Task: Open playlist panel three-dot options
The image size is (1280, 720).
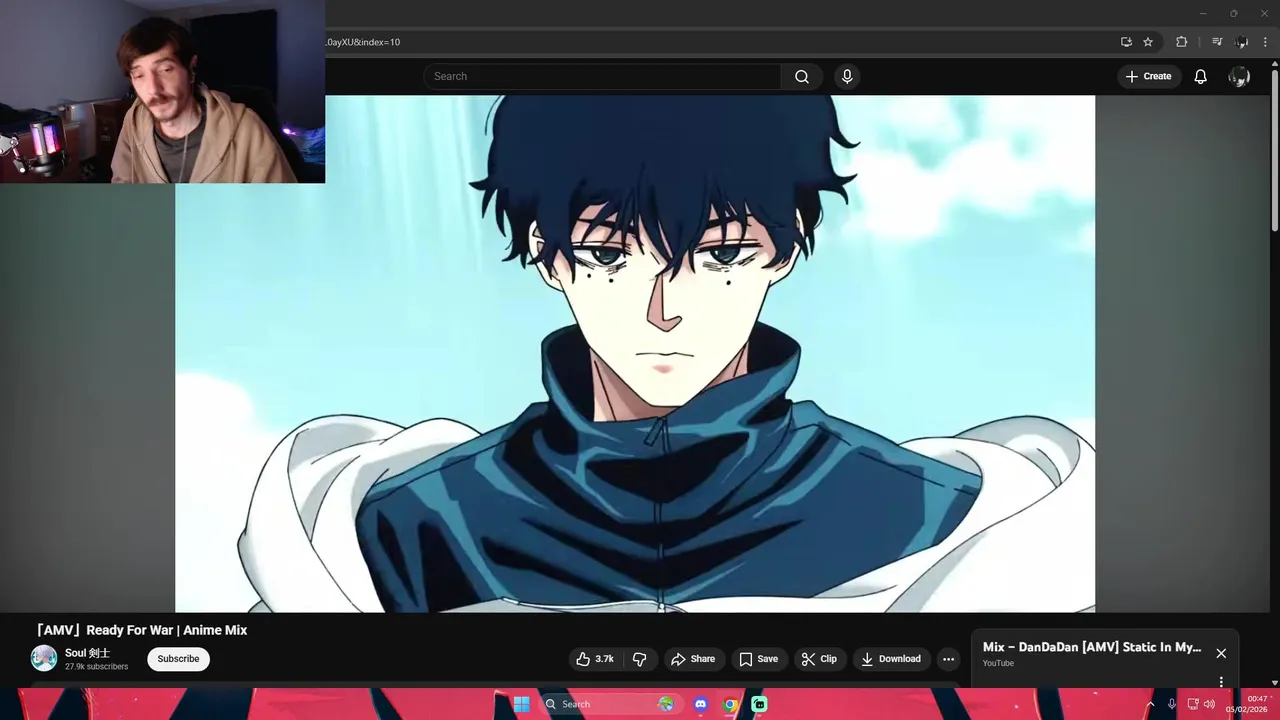Action: (1221, 682)
